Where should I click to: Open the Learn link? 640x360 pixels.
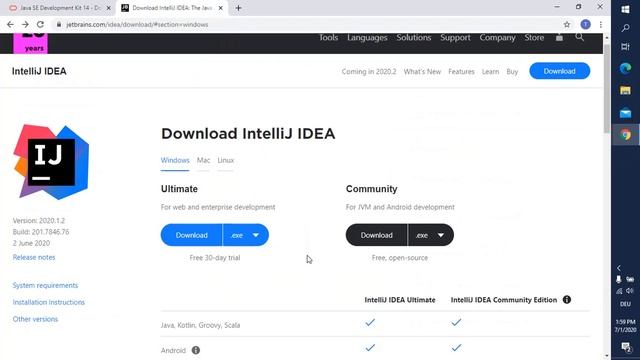[490, 71]
